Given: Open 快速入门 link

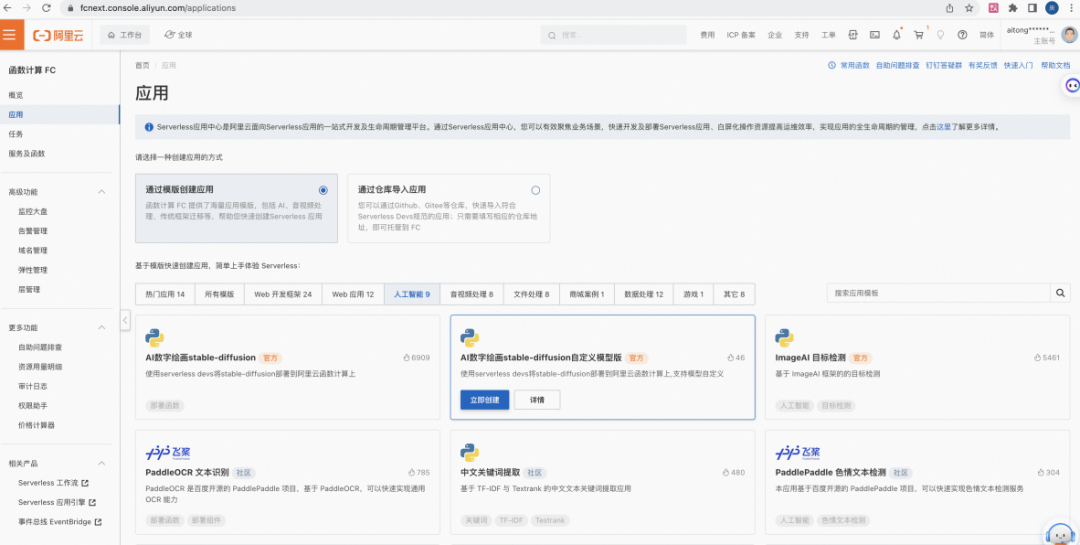Looking at the screenshot, I should click(x=1018, y=65).
